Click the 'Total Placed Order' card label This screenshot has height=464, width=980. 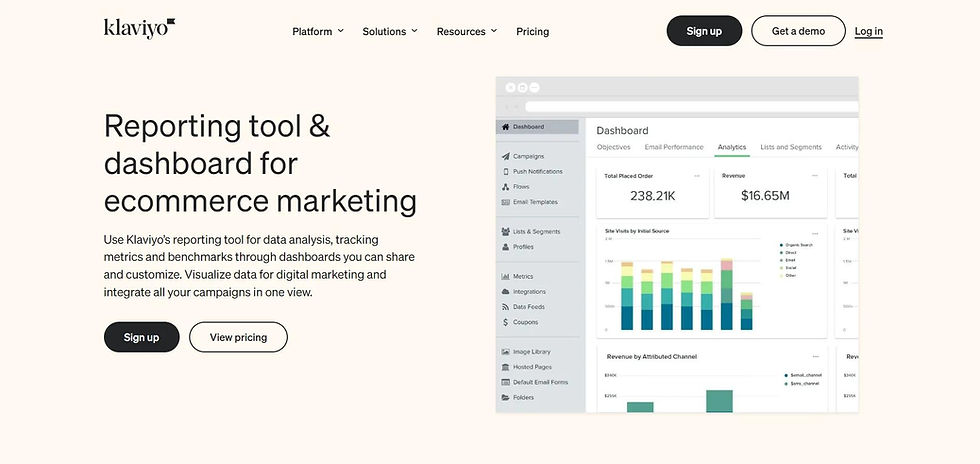629,176
